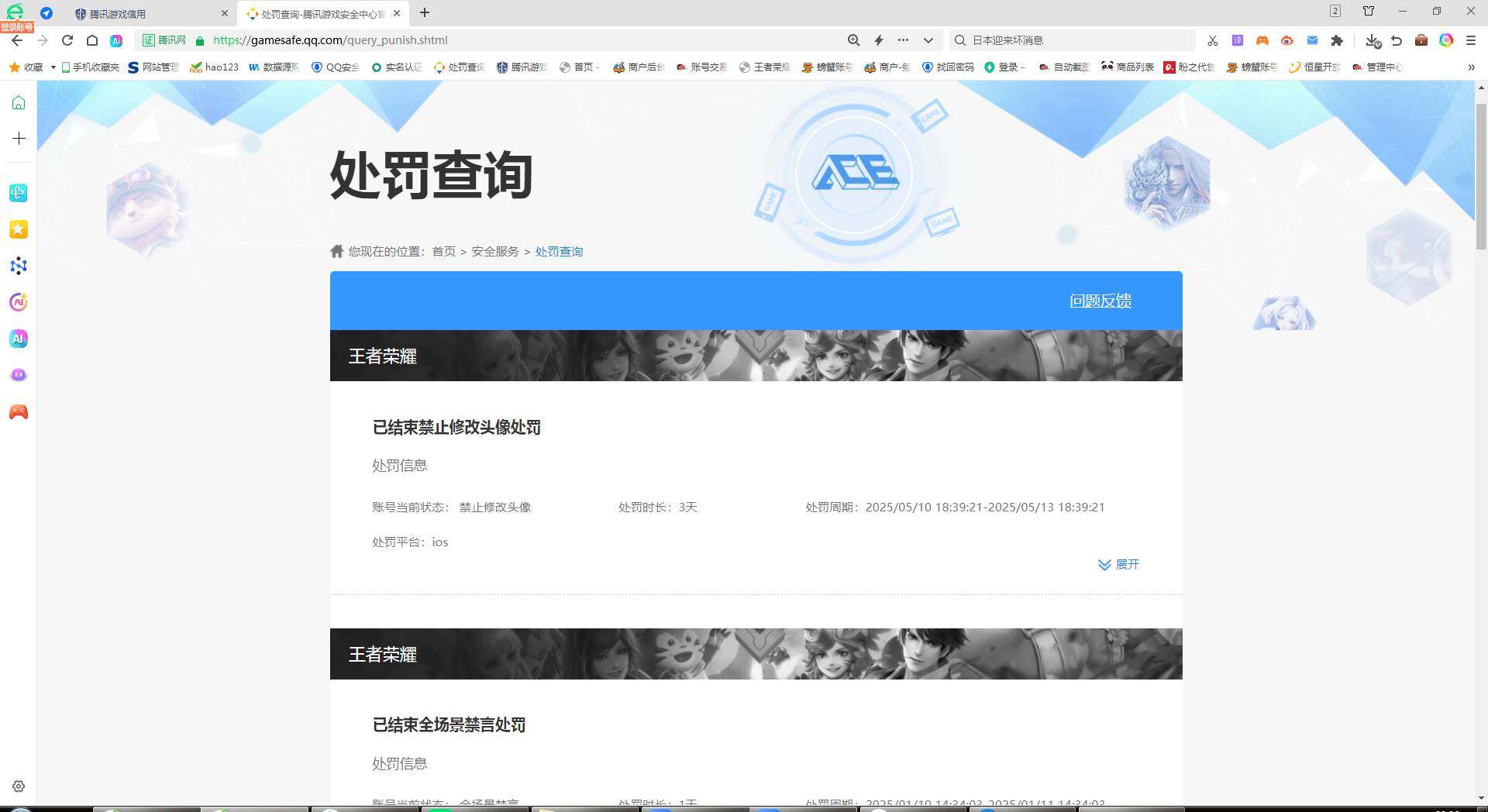Image resolution: width=1488 pixels, height=812 pixels.
Task: Open the hamburger main menu
Action: 1471,40
